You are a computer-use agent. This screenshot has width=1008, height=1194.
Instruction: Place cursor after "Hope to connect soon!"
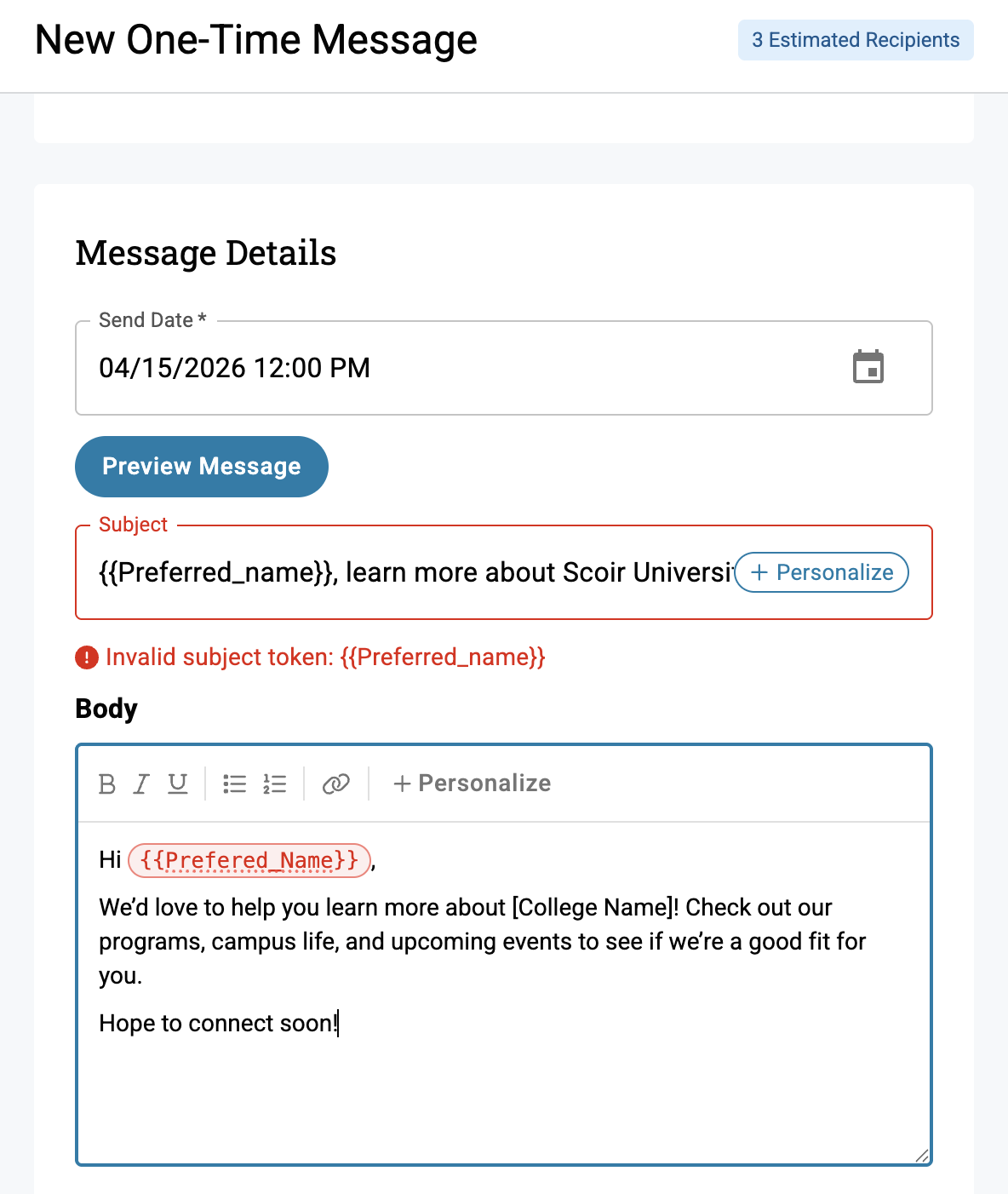[x=339, y=1023]
